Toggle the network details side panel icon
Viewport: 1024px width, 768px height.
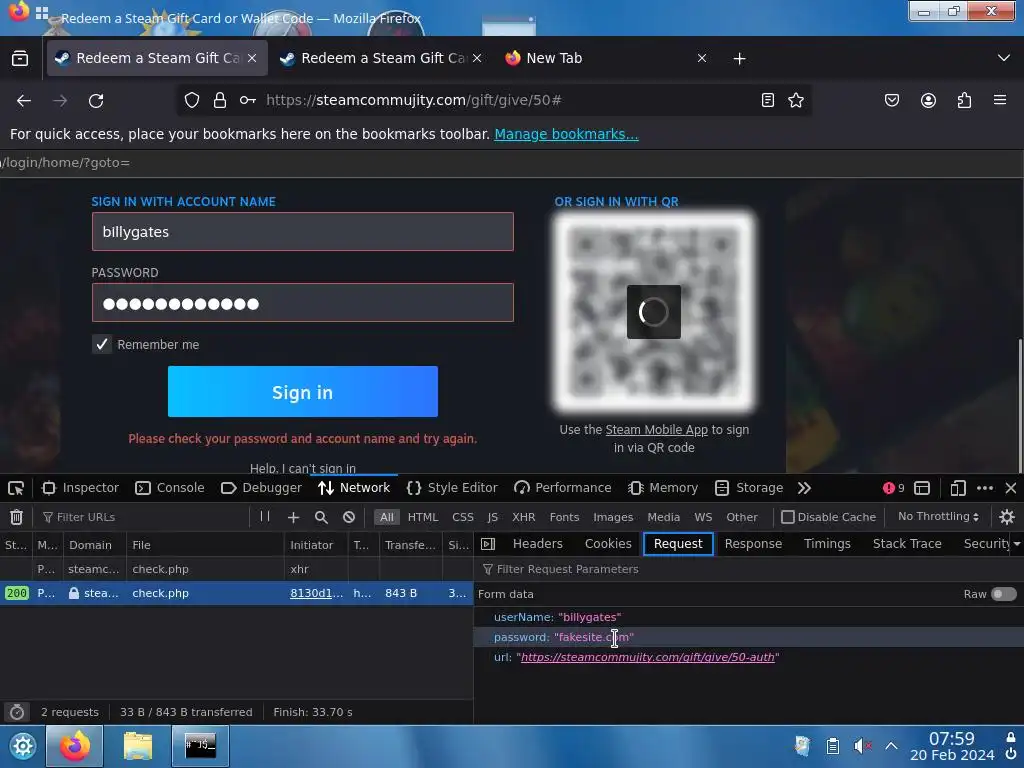(x=488, y=544)
